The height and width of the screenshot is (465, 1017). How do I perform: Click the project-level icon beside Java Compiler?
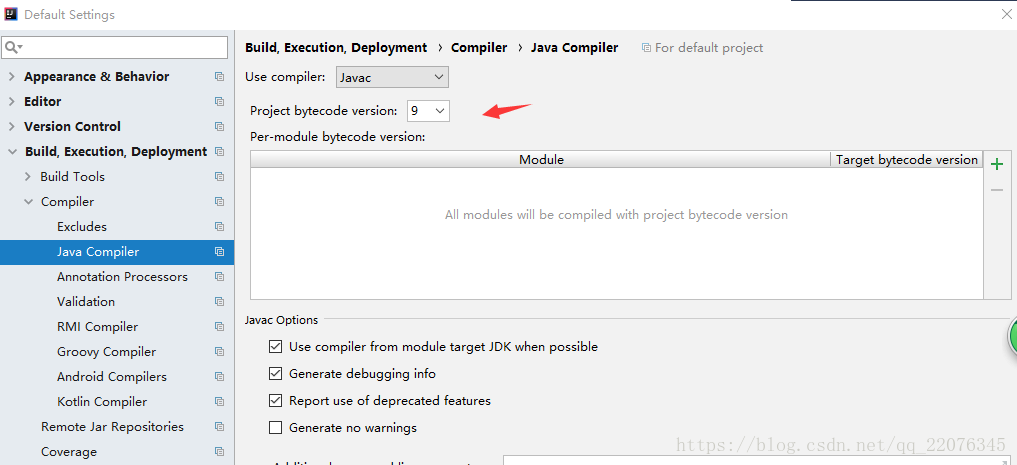tap(219, 252)
